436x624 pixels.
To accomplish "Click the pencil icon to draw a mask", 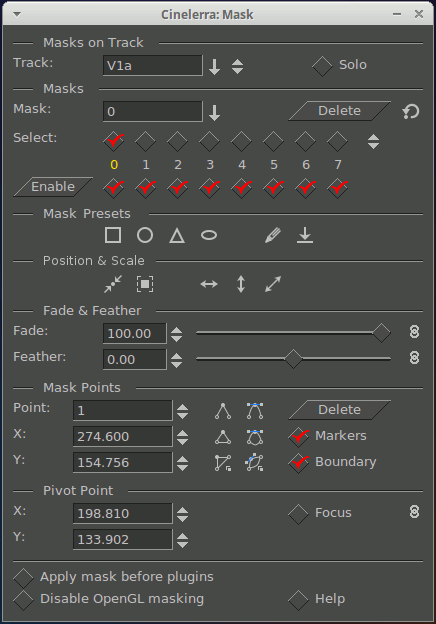I will coord(273,235).
